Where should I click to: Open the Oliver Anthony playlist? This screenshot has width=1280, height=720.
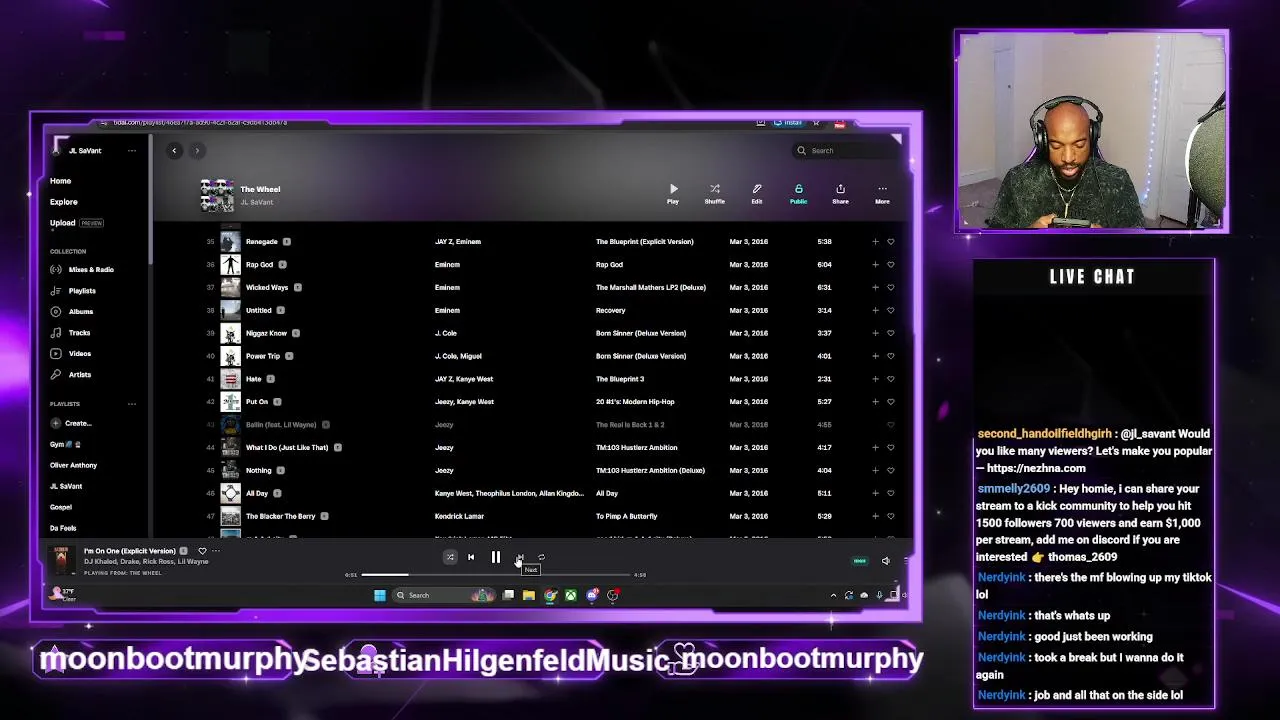pyautogui.click(x=73, y=465)
